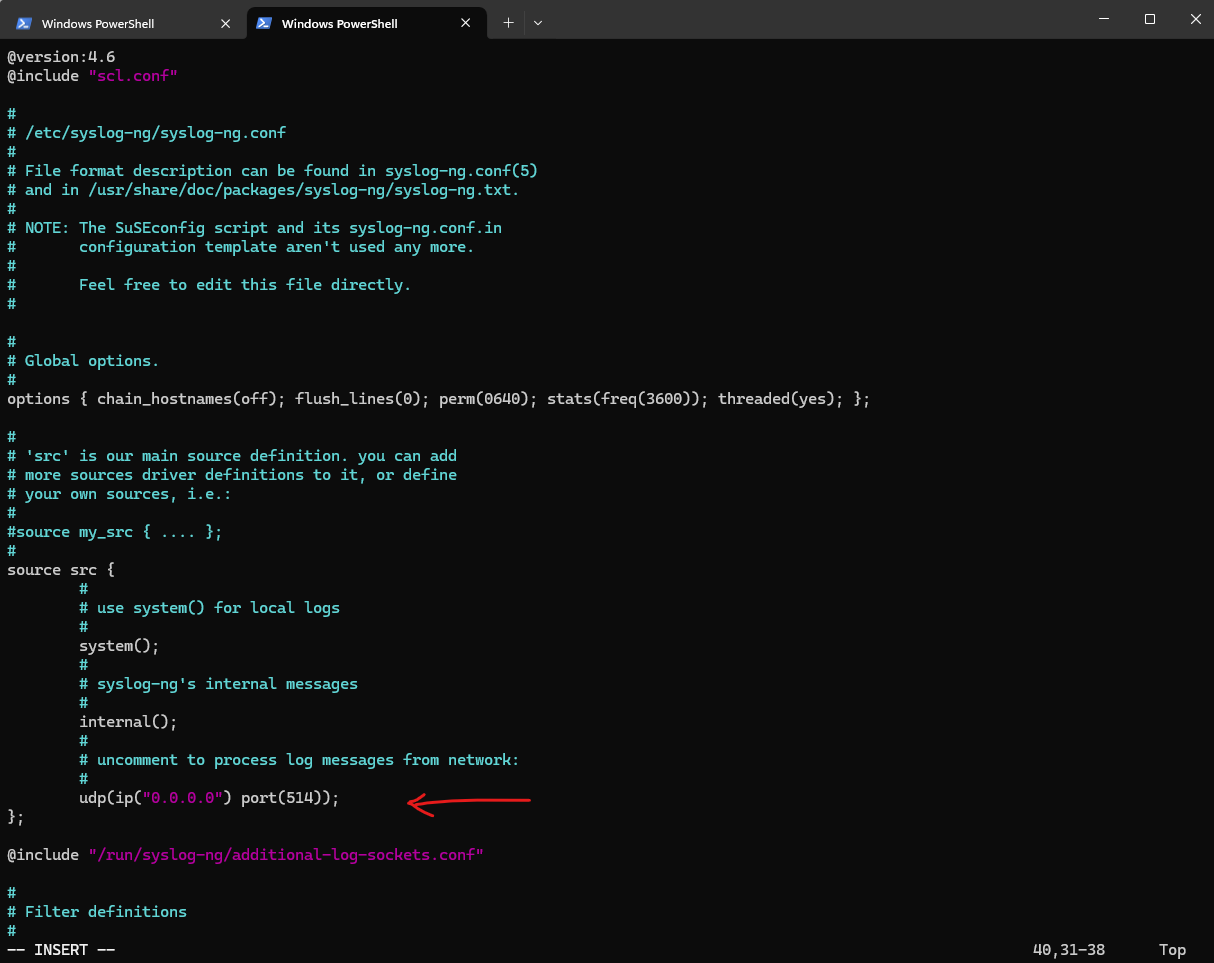Click the "internal();" statement

tap(128, 722)
